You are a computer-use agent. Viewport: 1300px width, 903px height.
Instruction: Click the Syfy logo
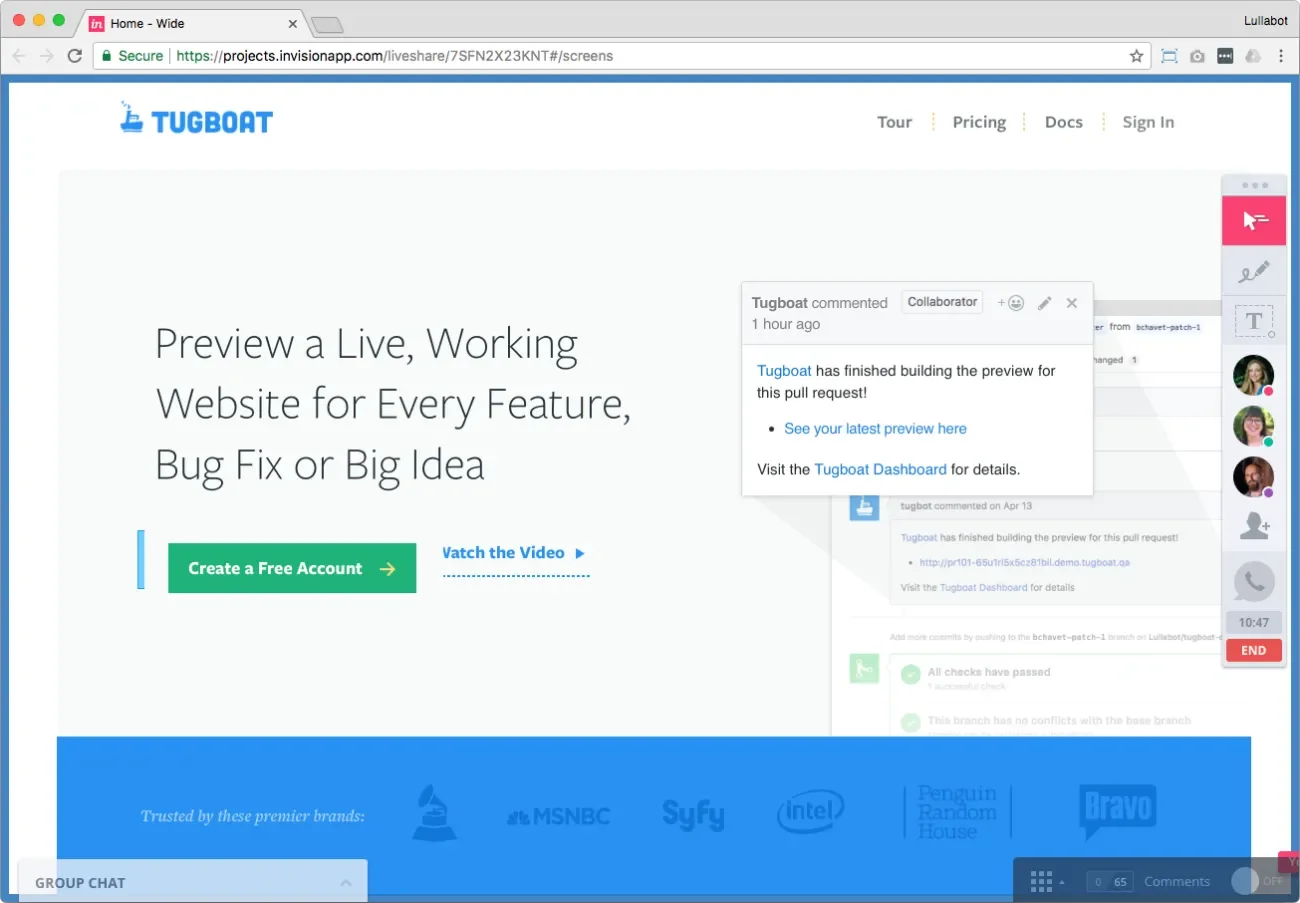pyautogui.click(x=693, y=815)
